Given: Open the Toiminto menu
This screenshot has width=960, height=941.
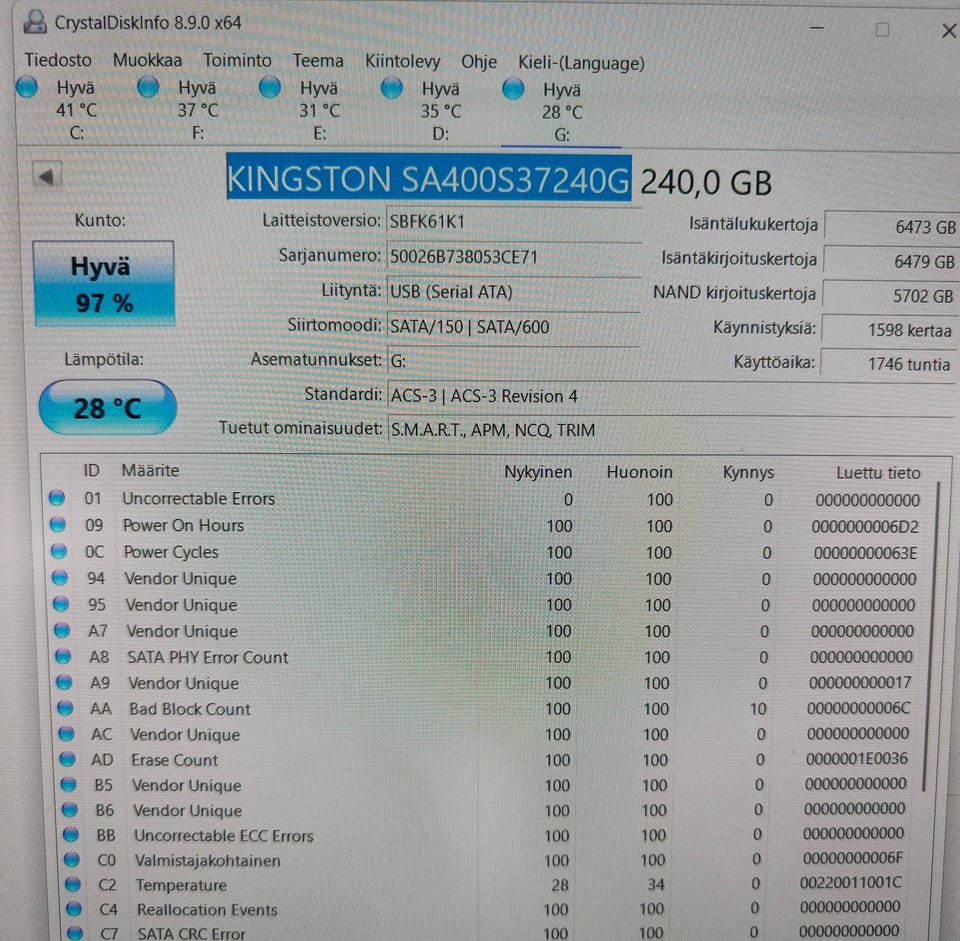Looking at the screenshot, I should pos(237,60).
